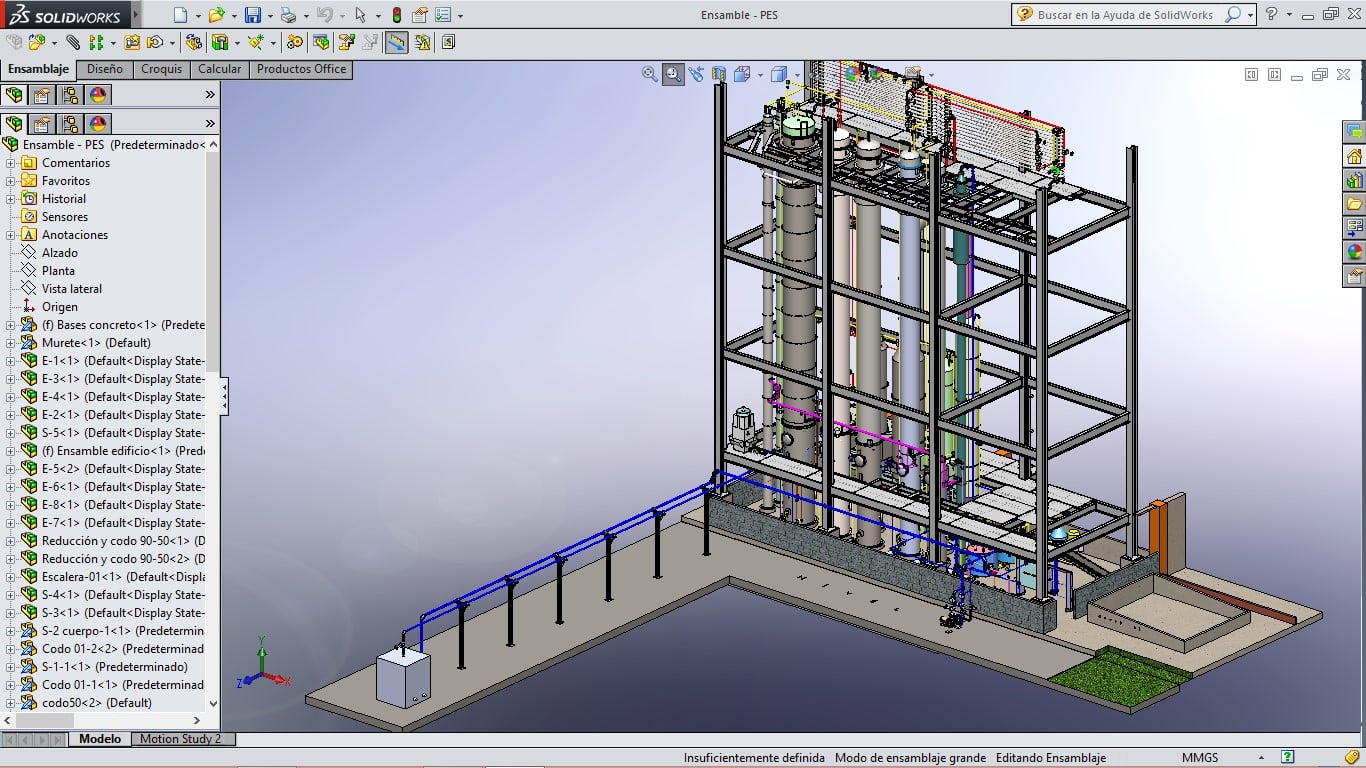The image size is (1366, 768).
Task: Open the help search type dropdown
Action: click(x=1250, y=15)
